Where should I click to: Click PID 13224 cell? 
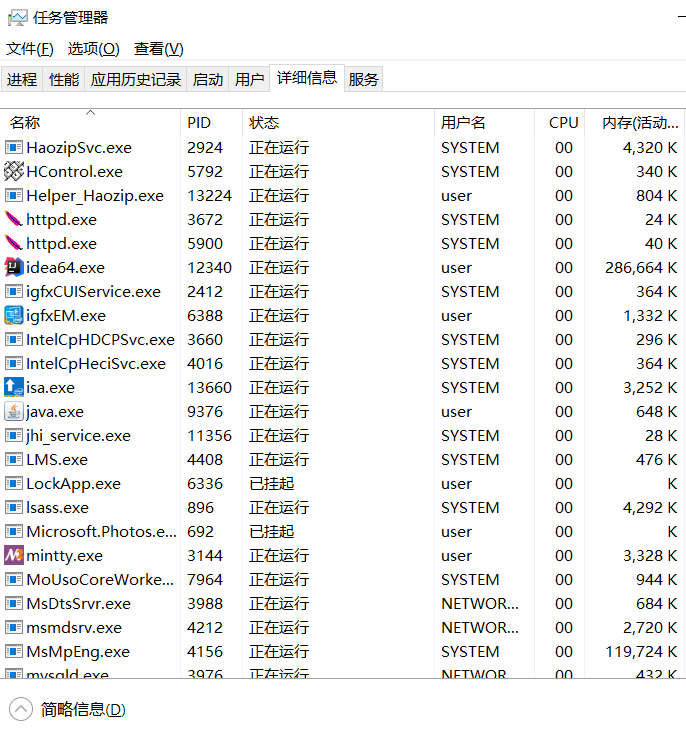tap(209, 196)
